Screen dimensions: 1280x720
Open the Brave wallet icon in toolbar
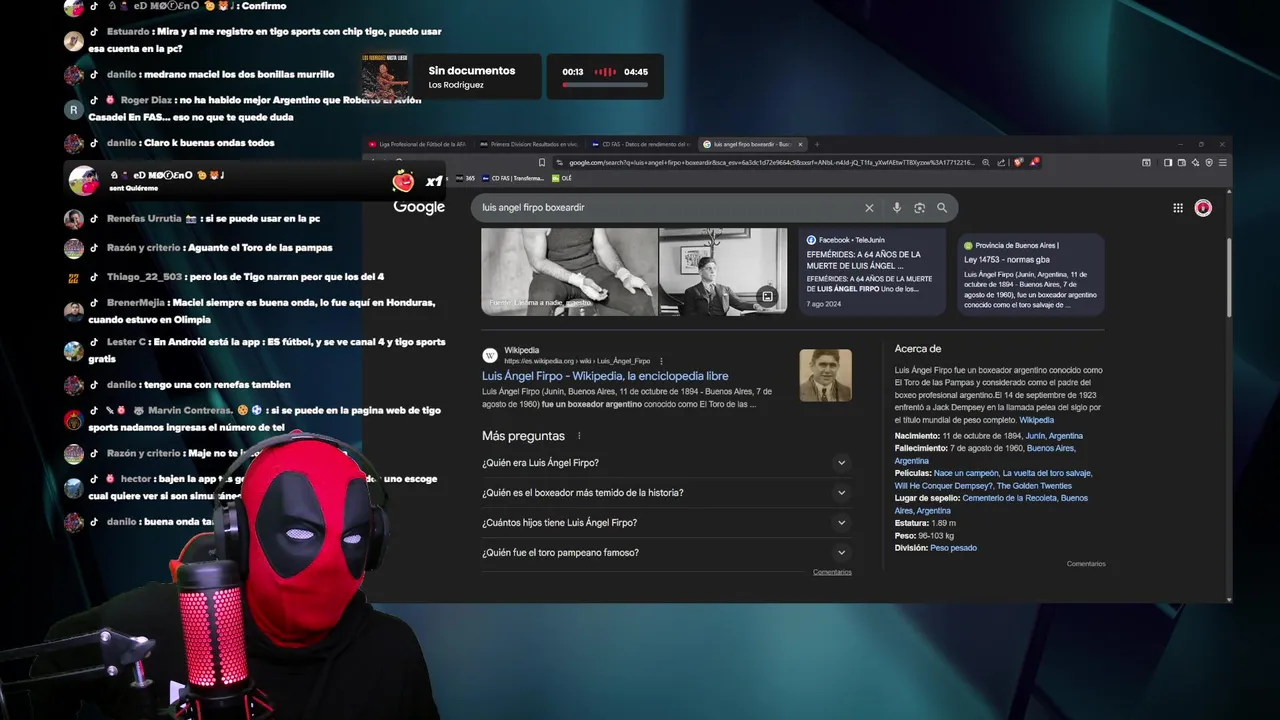pyautogui.click(x=1181, y=162)
